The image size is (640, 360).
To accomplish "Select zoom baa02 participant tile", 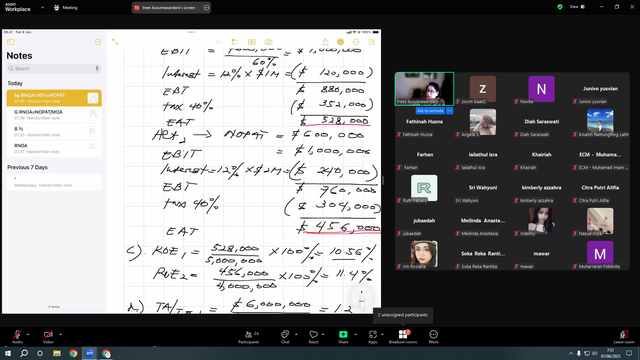I will 483,89.
